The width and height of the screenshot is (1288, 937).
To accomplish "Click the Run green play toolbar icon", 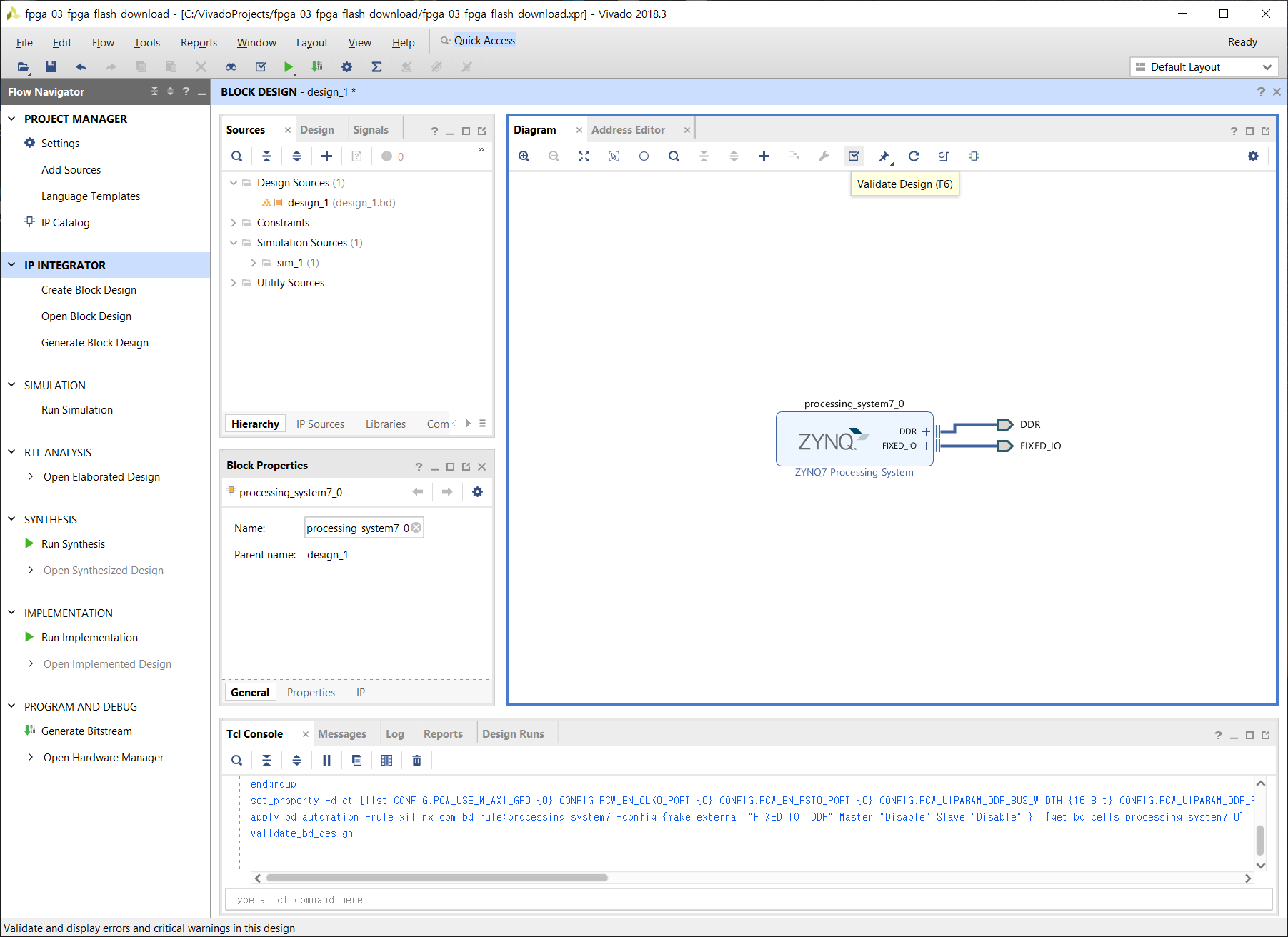I will (x=288, y=67).
